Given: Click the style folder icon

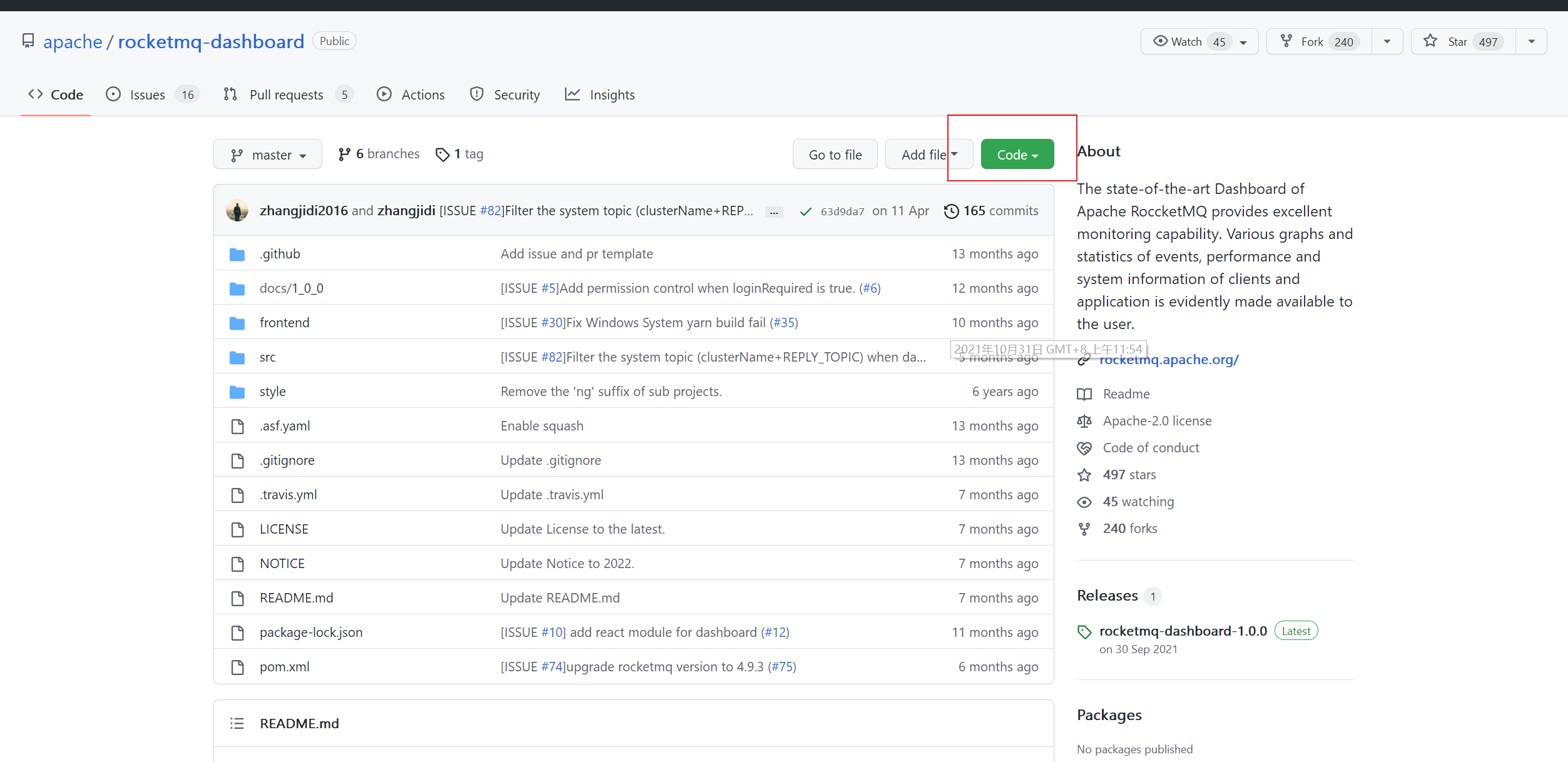Looking at the screenshot, I should pos(237,392).
